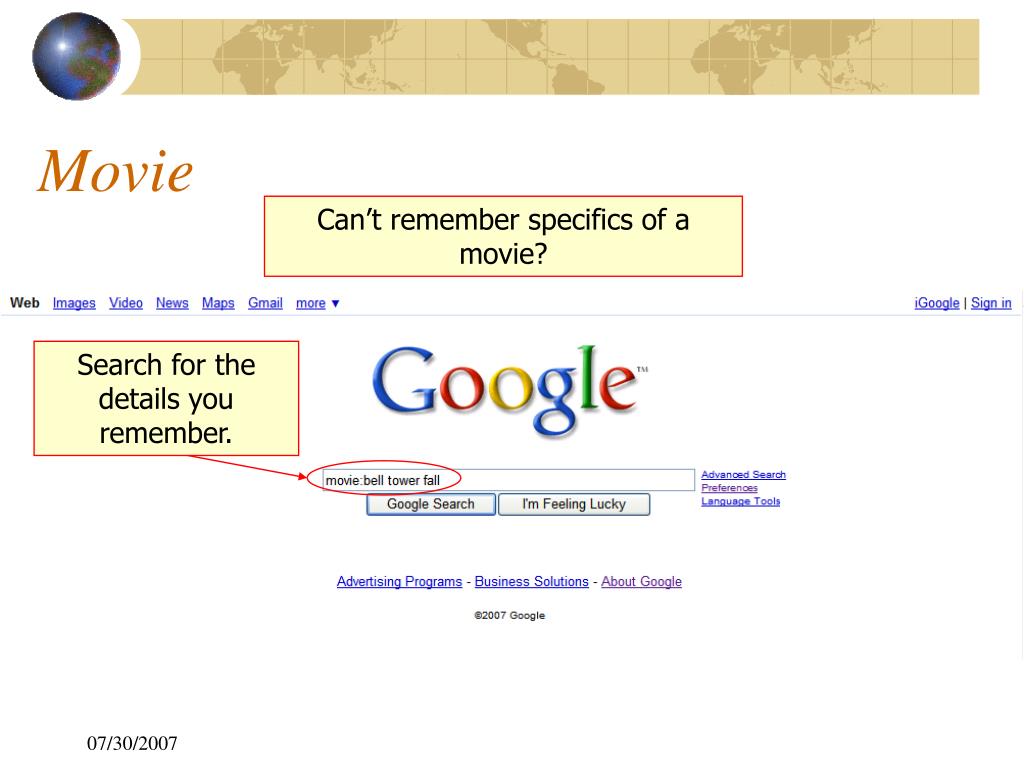This screenshot has height=768, width=1024.
Task: Open the Maps link
Action: tap(218, 303)
